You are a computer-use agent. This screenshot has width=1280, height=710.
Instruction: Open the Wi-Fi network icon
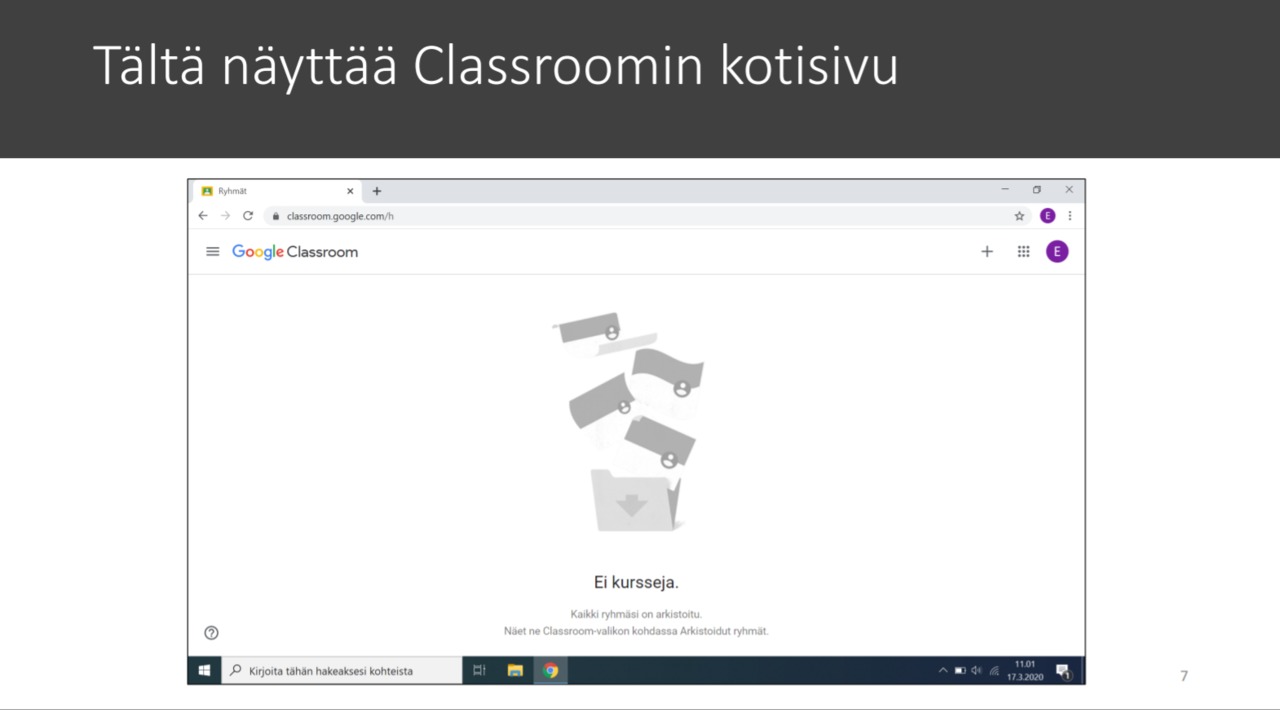tap(994, 670)
